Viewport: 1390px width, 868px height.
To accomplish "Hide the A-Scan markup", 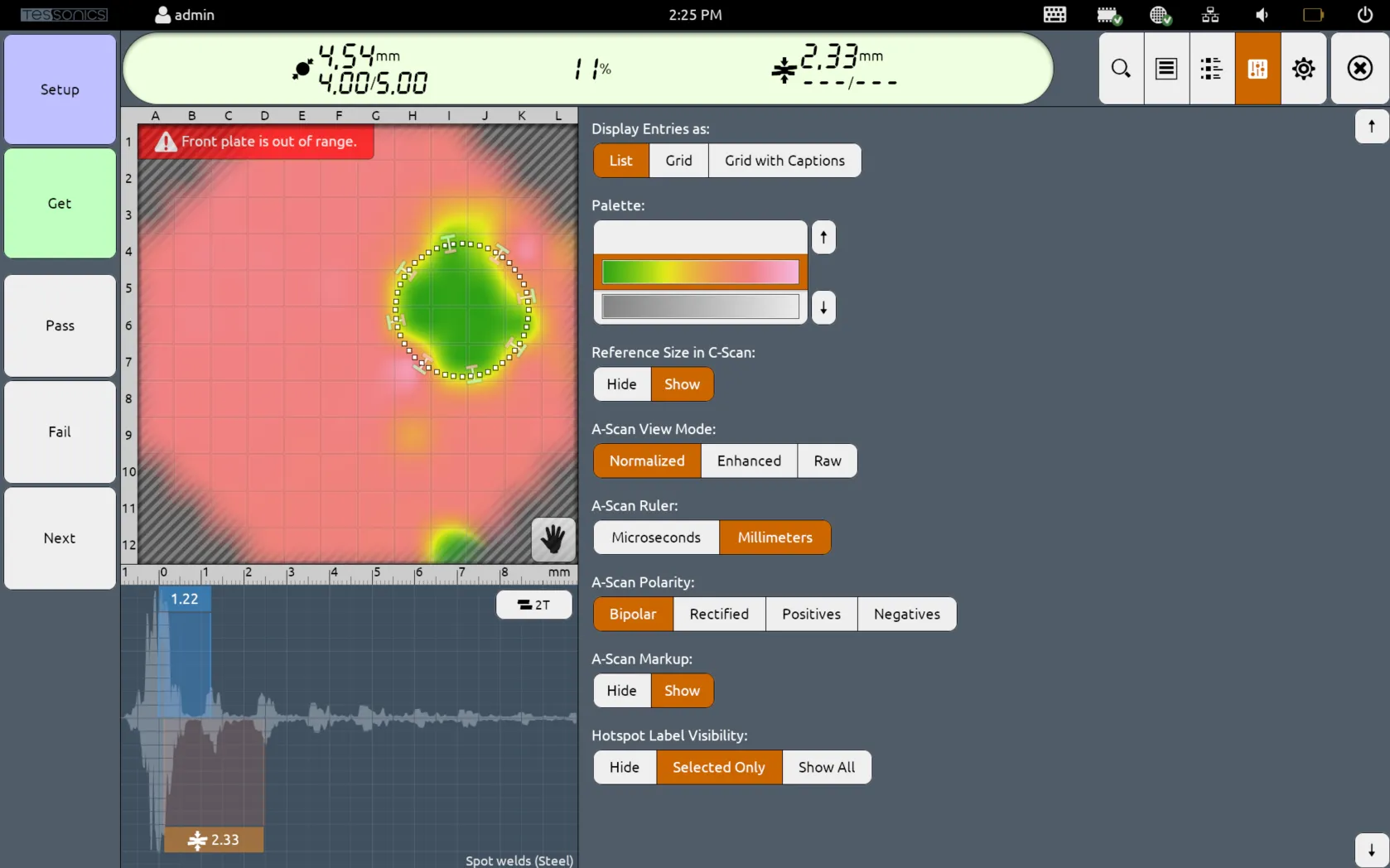I will pyautogui.click(x=621, y=691).
